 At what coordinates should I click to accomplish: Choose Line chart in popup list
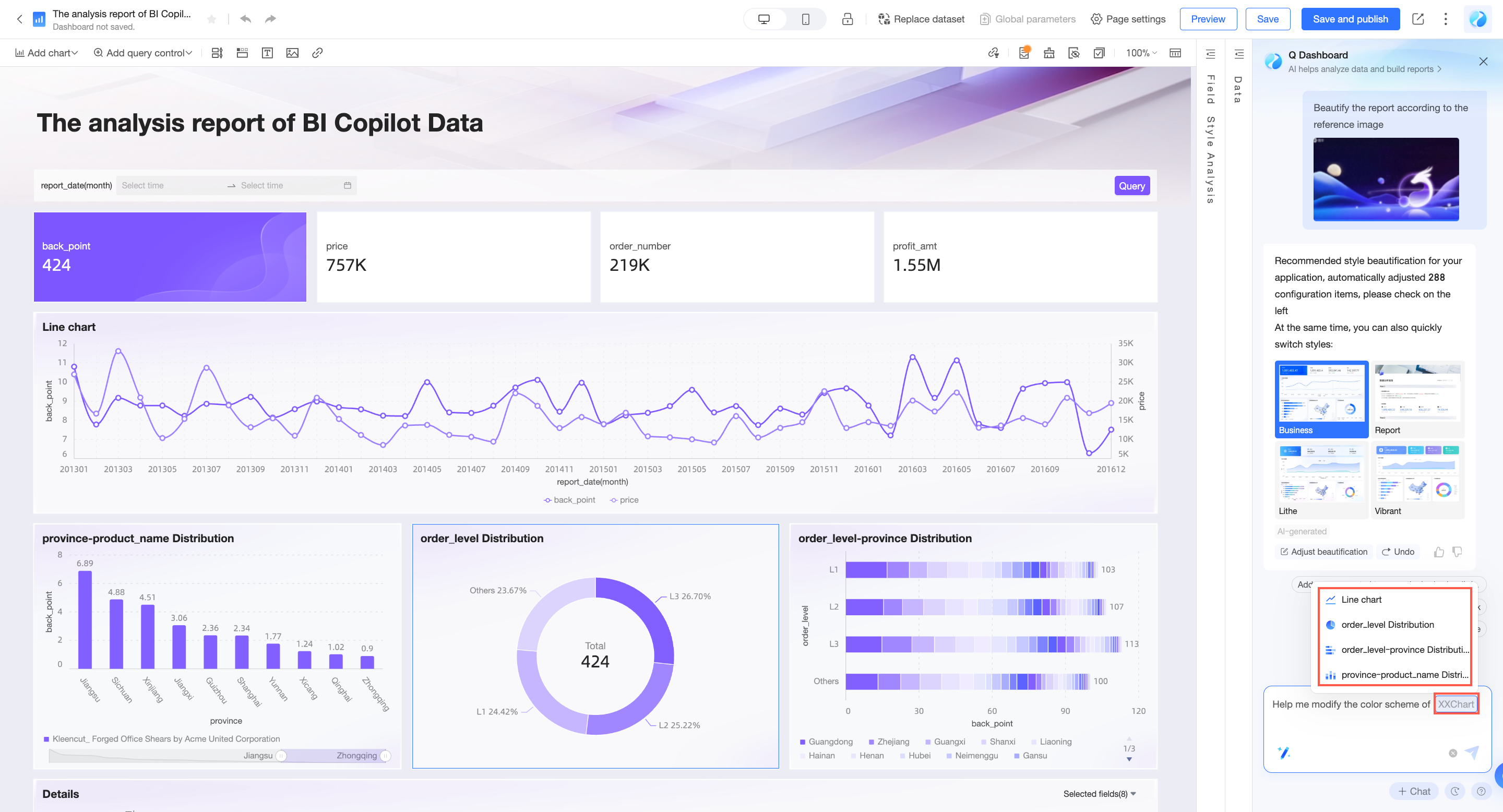(1361, 600)
